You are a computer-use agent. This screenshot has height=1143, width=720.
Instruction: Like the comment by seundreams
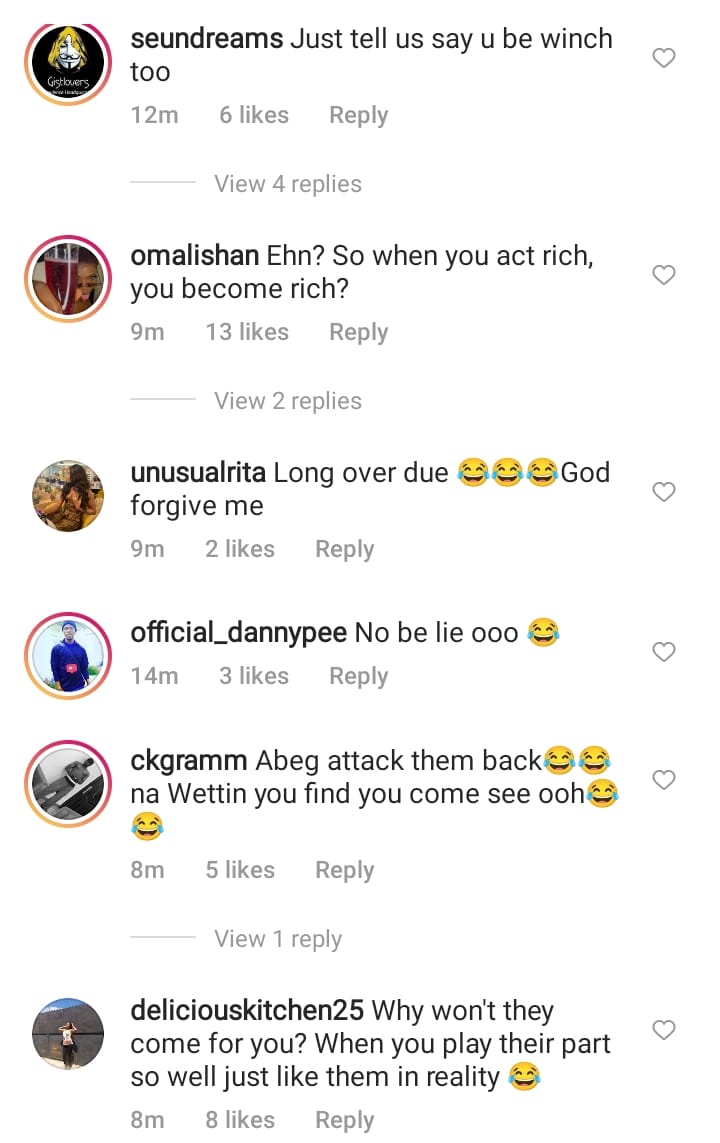[664, 58]
